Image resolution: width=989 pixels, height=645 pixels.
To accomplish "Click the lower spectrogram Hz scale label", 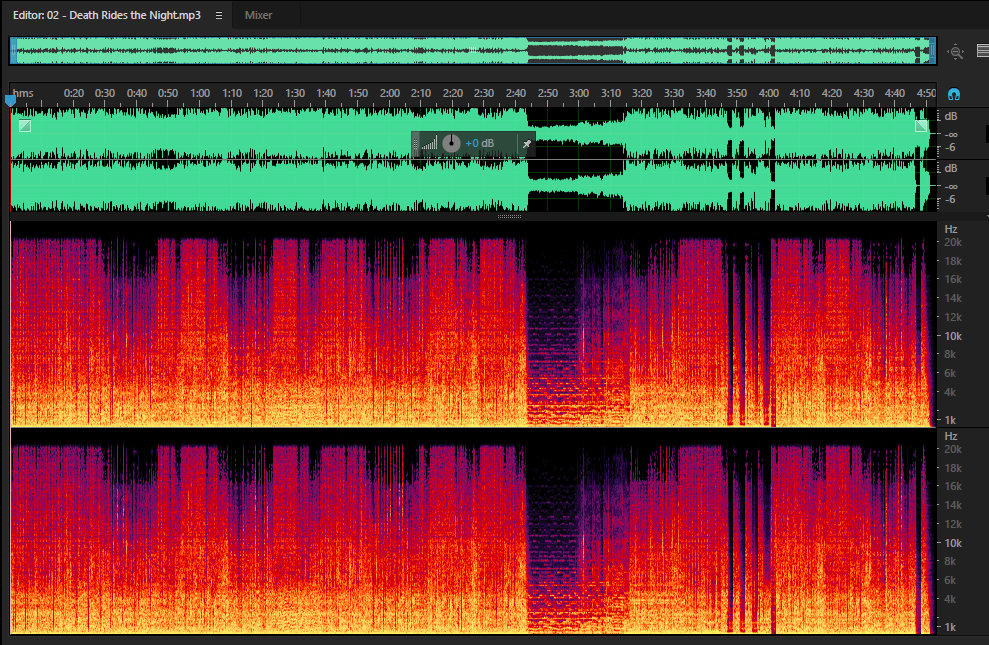I will [951, 436].
